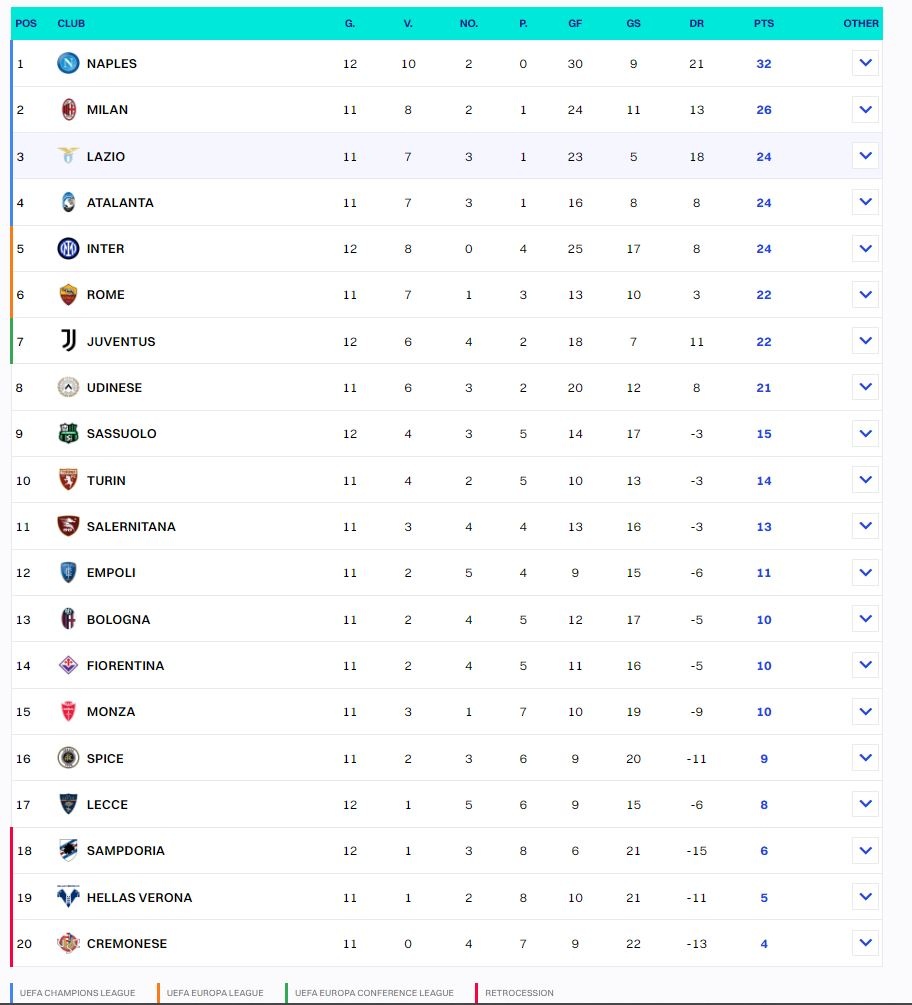The width and height of the screenshot is (912, 1005).
Task: Expand the Naples row details chevron
Action: pos(865,63)
